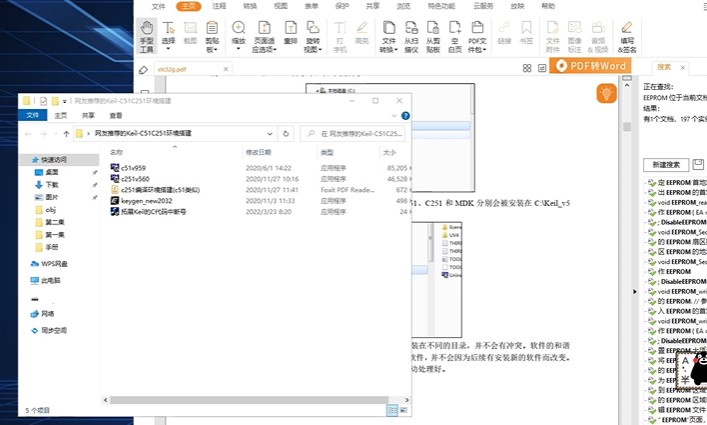Collapse the search panel using side arrow
Image resolution: width=707 pixels, height=425 pixels.
click(635, 292)
